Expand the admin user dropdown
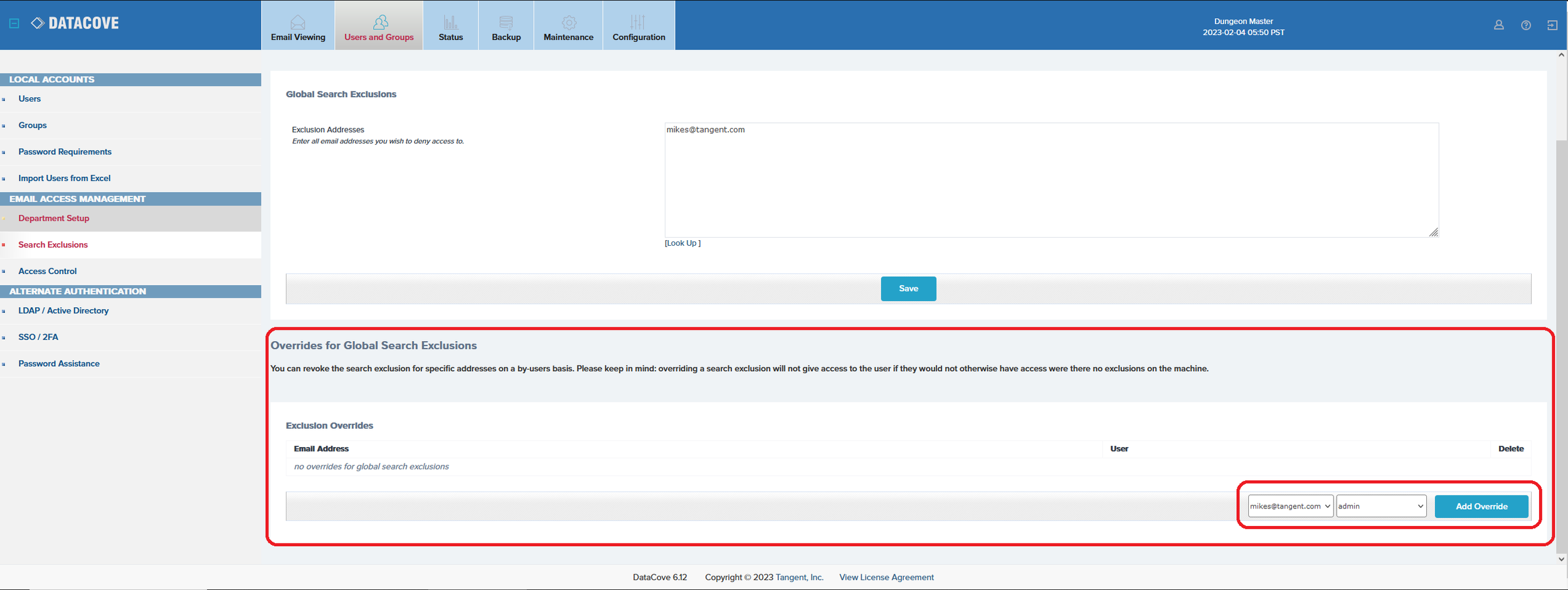The width and height of the screenshot is (1568, 590). 1380,506
